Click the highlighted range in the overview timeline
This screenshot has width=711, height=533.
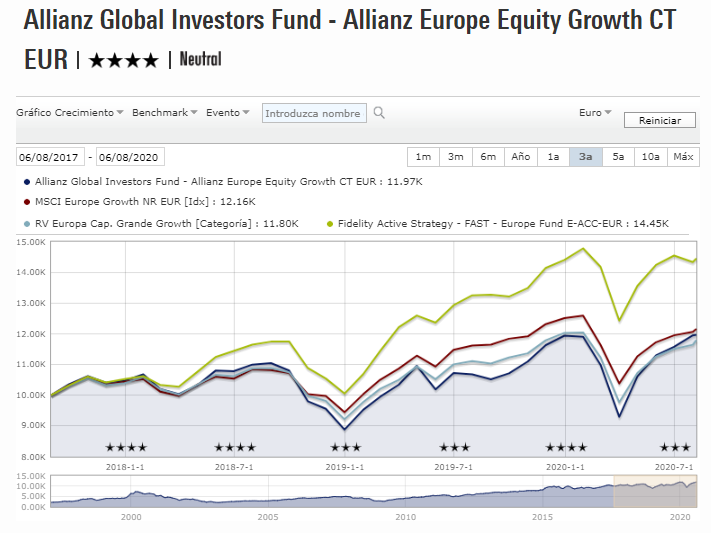[654, 490]
